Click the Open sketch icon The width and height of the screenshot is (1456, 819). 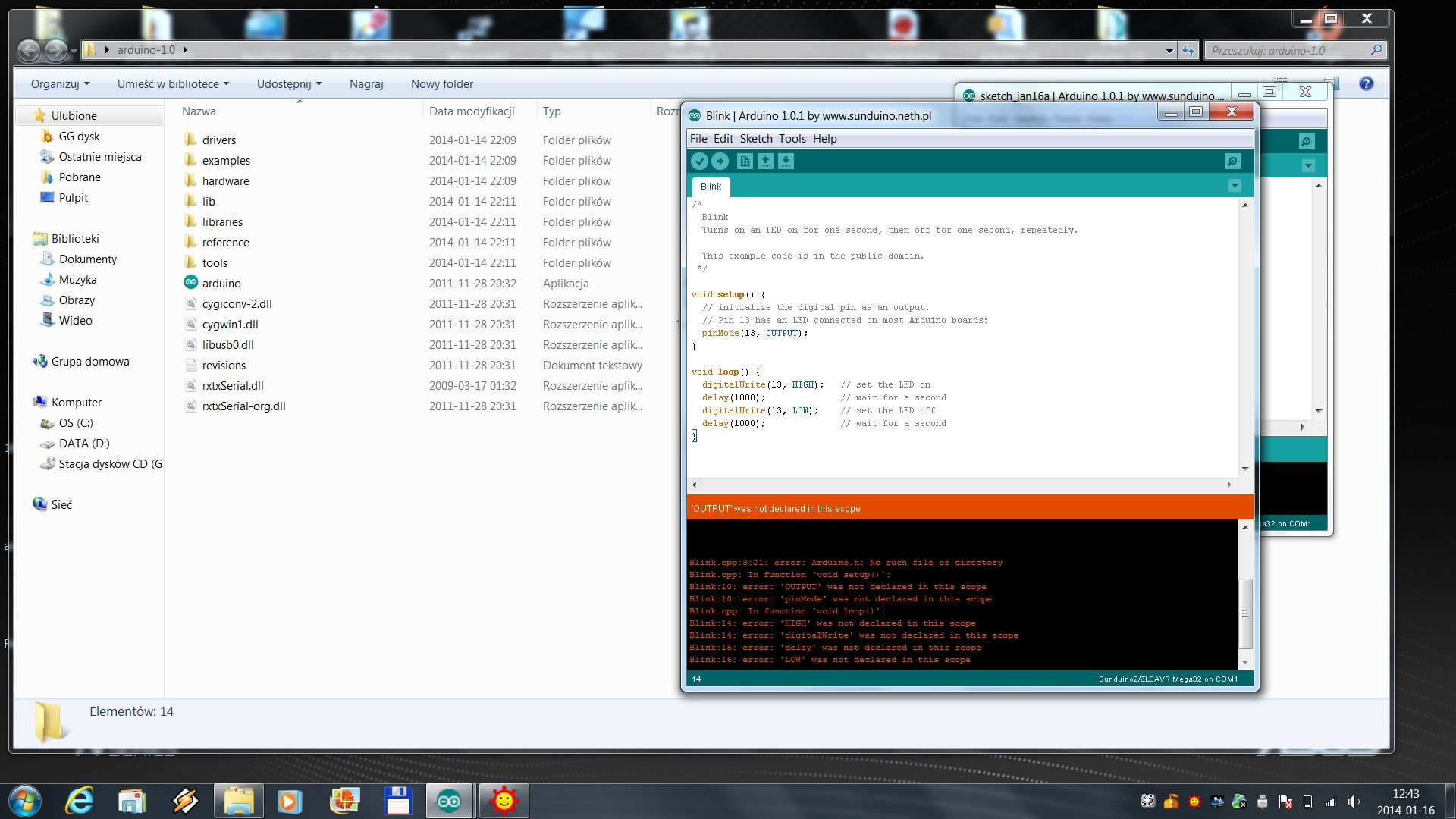pyautogui.click(x=765, y=162)
